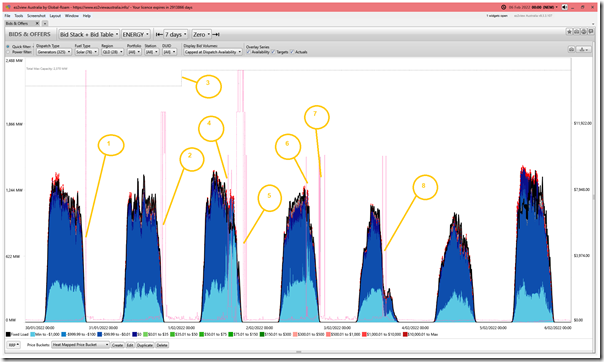Click the -$99.99 to -$0.01 legend swatch

pos(99,334)
